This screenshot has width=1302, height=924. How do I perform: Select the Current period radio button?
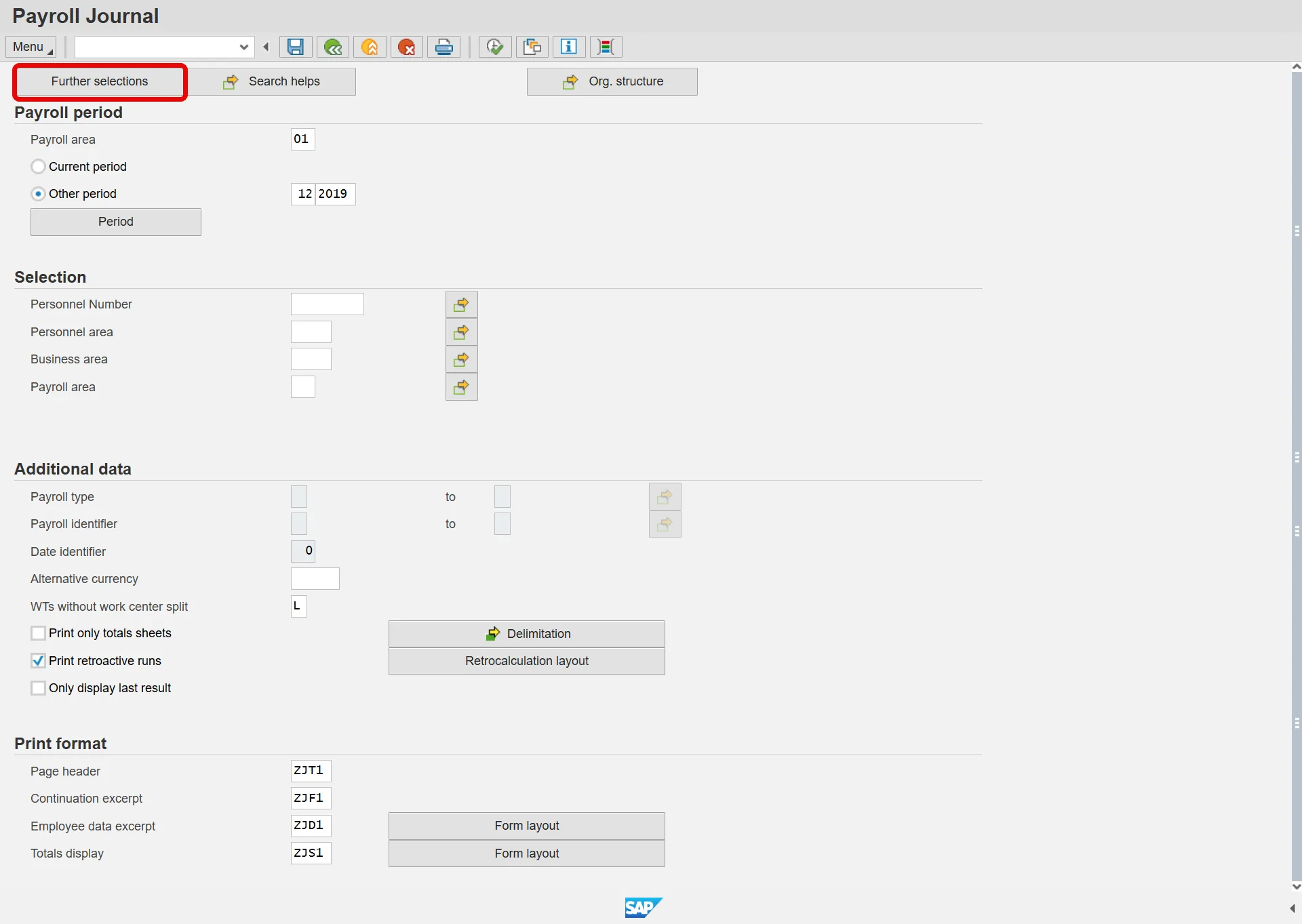tap(39, 167)
